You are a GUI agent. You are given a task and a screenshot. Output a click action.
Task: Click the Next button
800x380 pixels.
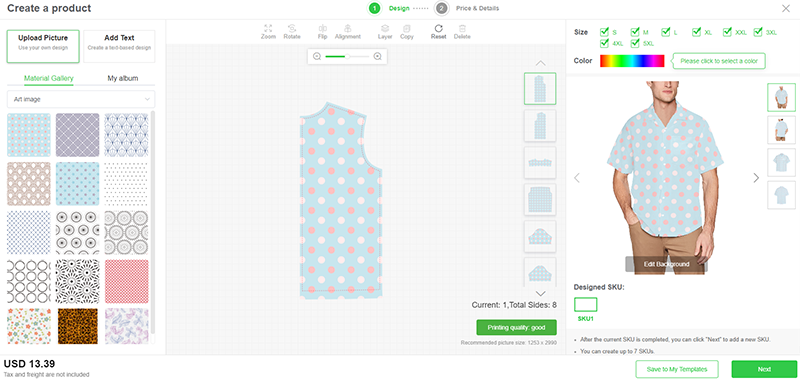(x=764, y=369)
